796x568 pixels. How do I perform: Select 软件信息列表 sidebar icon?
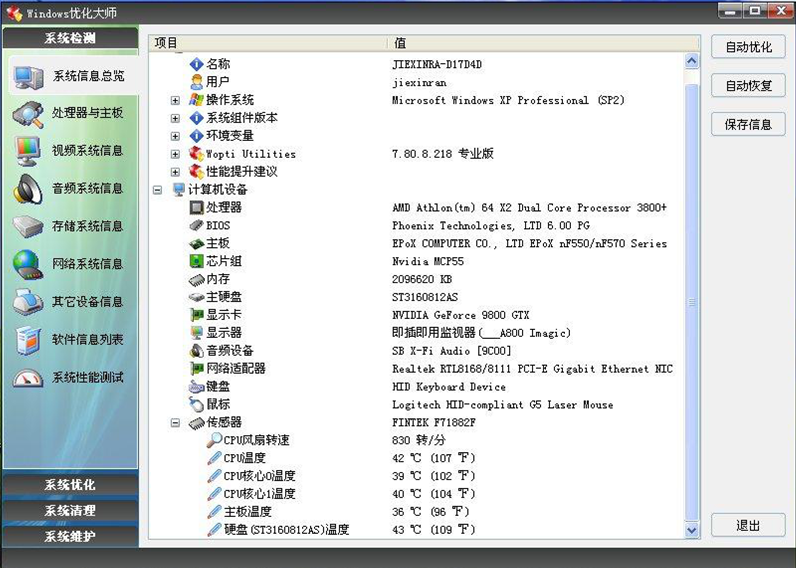click(28, 340)
